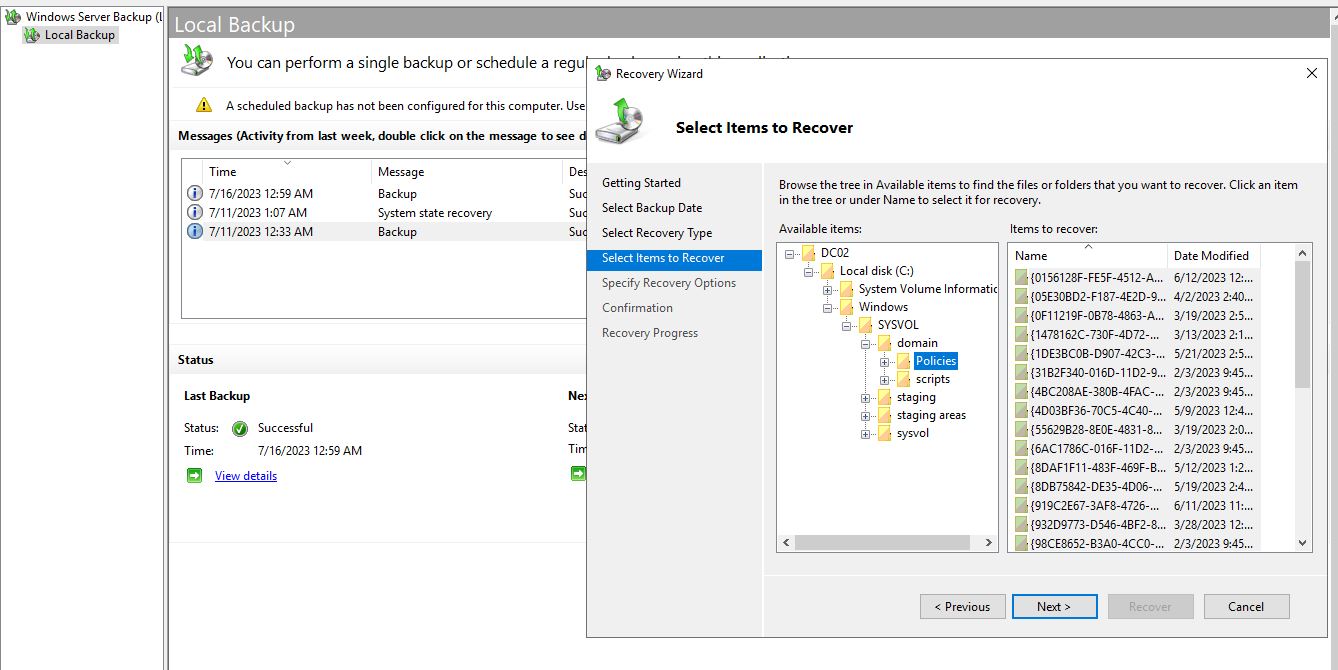
Task: Click info icon for 7/11/2023 1:07 AM message
Action: [x=195, y=212]
